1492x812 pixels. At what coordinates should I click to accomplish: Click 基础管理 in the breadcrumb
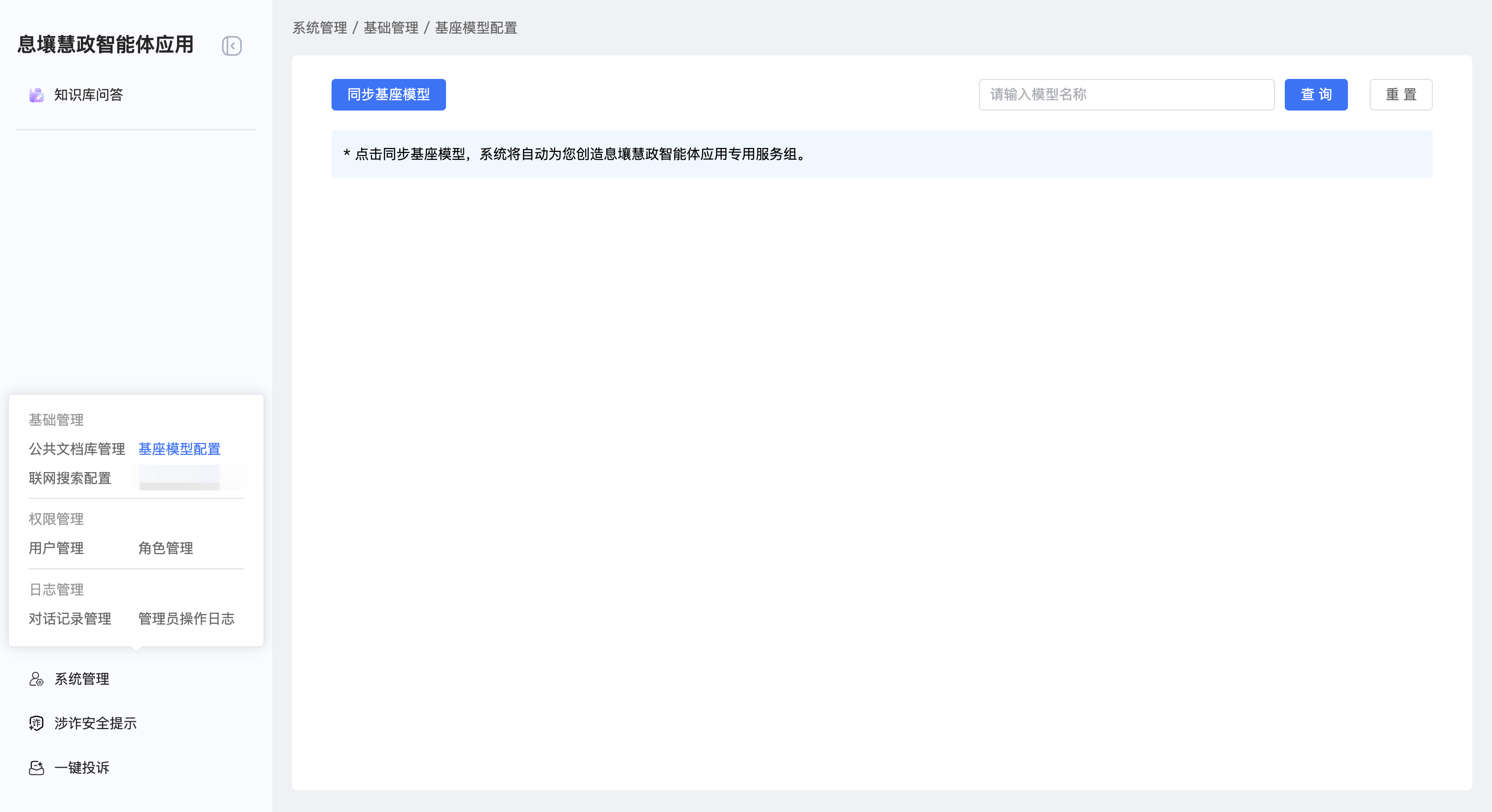(391, 28)
